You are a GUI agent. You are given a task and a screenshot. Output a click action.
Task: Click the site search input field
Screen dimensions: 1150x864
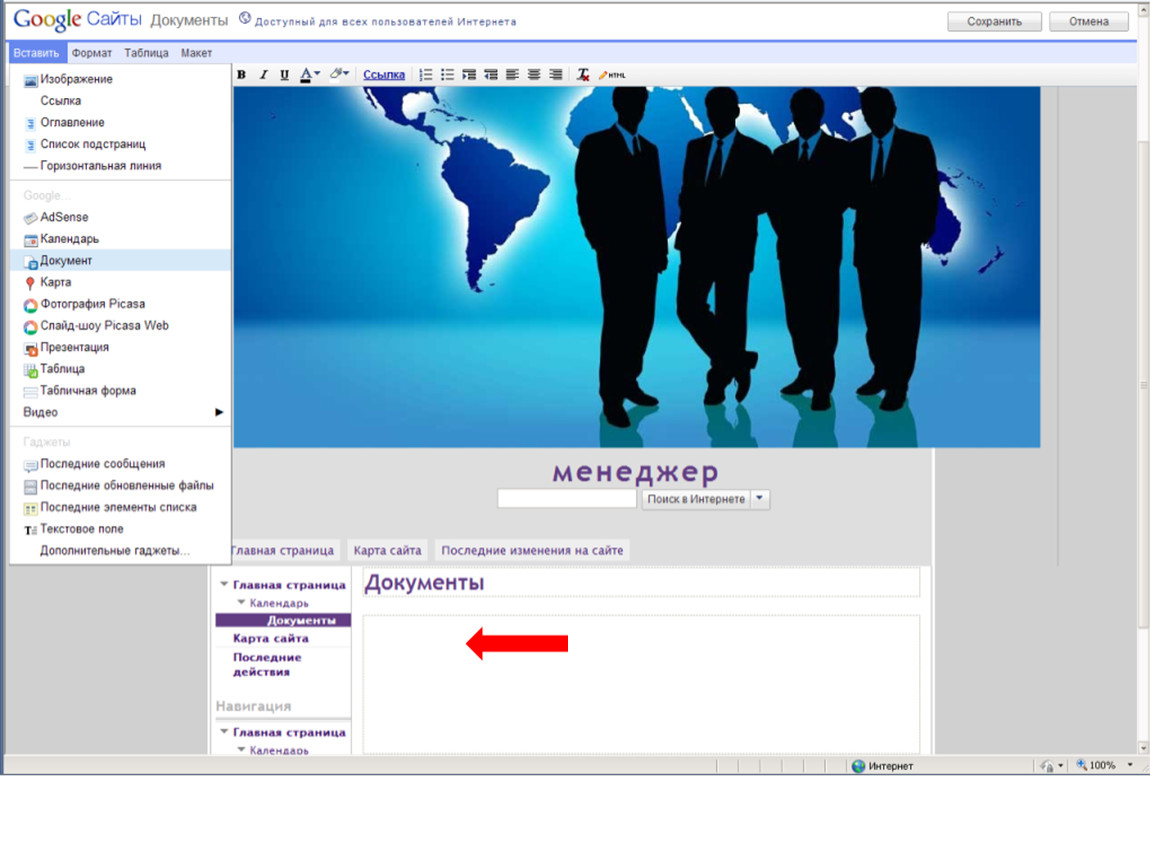[567, 499]
